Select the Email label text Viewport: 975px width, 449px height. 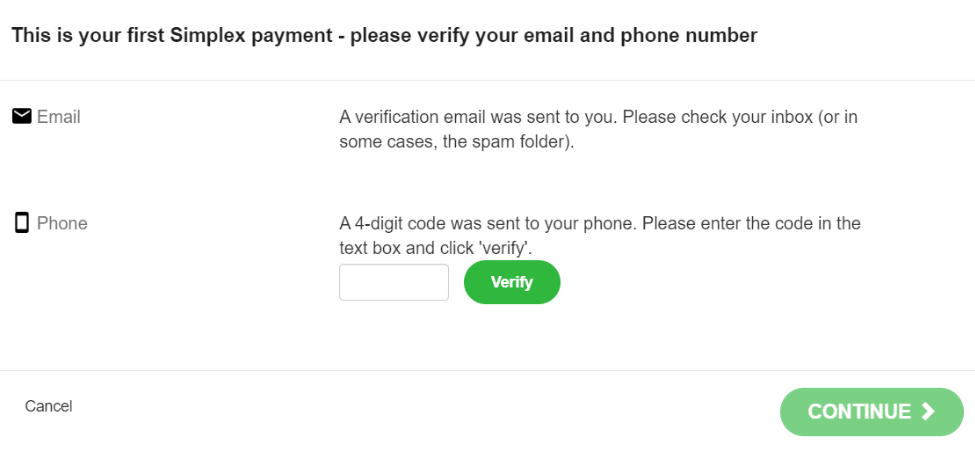58,117
